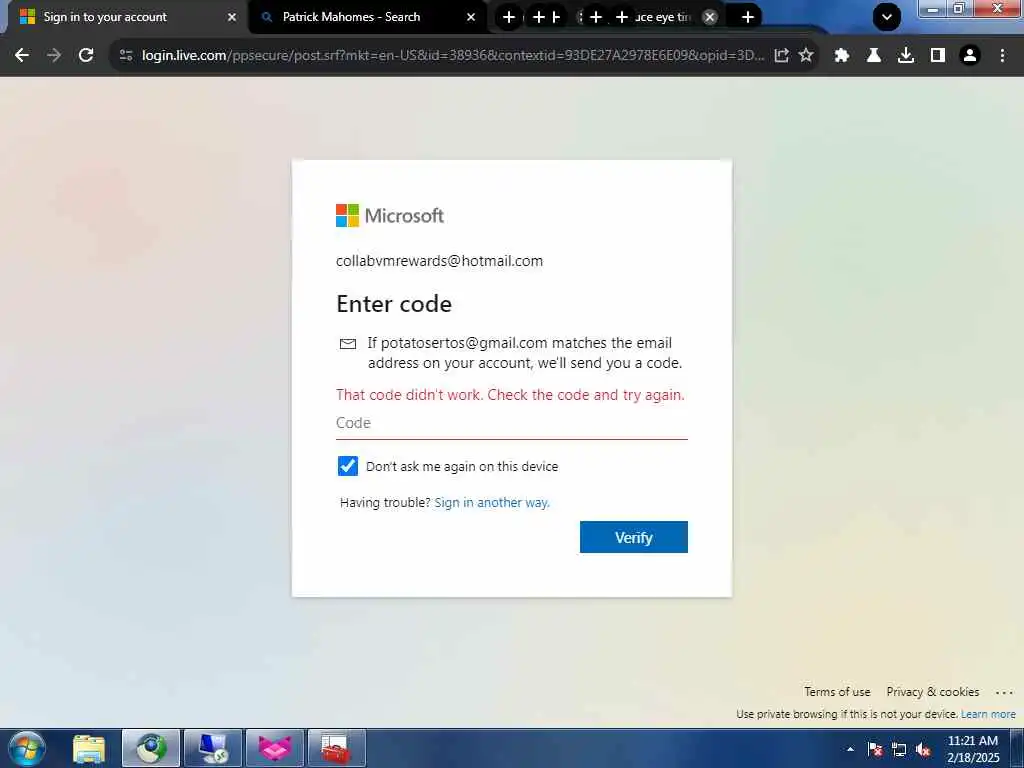Open the Privacy & cookies link
Image resolution: width=1024 pixels, height=768 pixels.
pyautogui.click(x=933, y=692)
